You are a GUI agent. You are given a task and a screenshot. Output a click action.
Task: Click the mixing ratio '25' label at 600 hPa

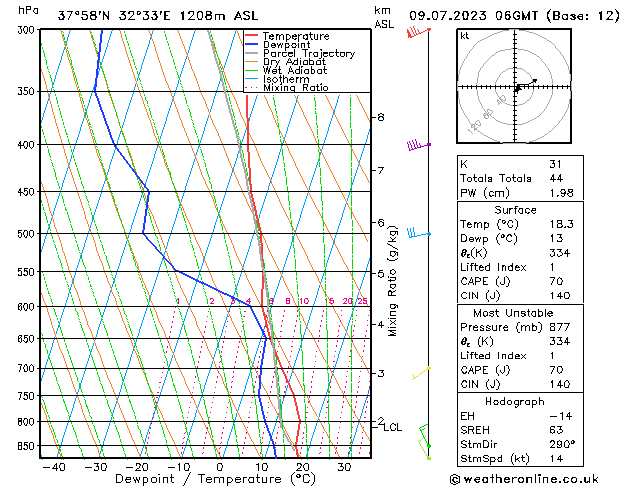(x=362, y=301)
